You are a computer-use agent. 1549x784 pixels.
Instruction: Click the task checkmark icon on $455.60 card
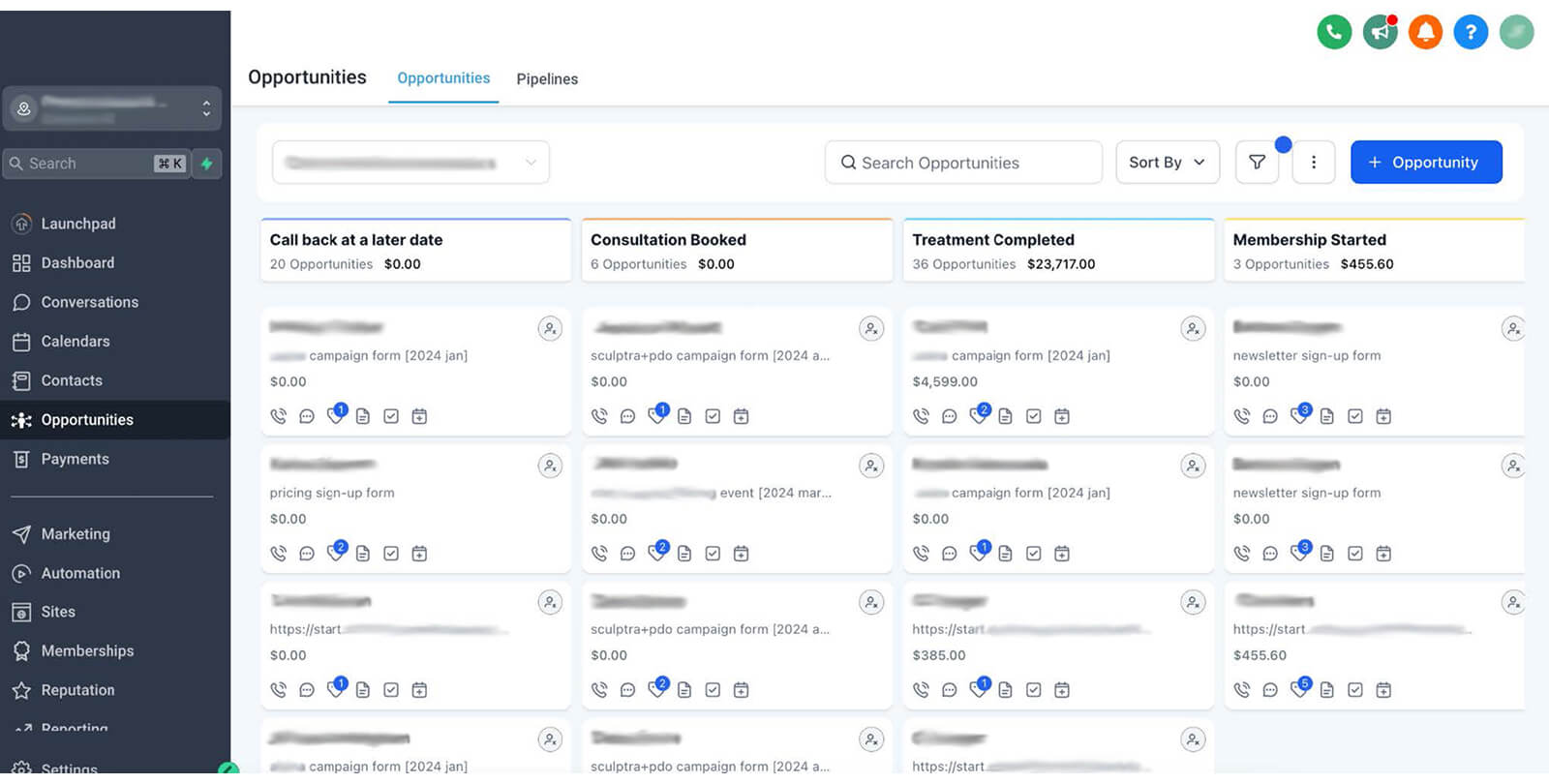[1355, 690]
